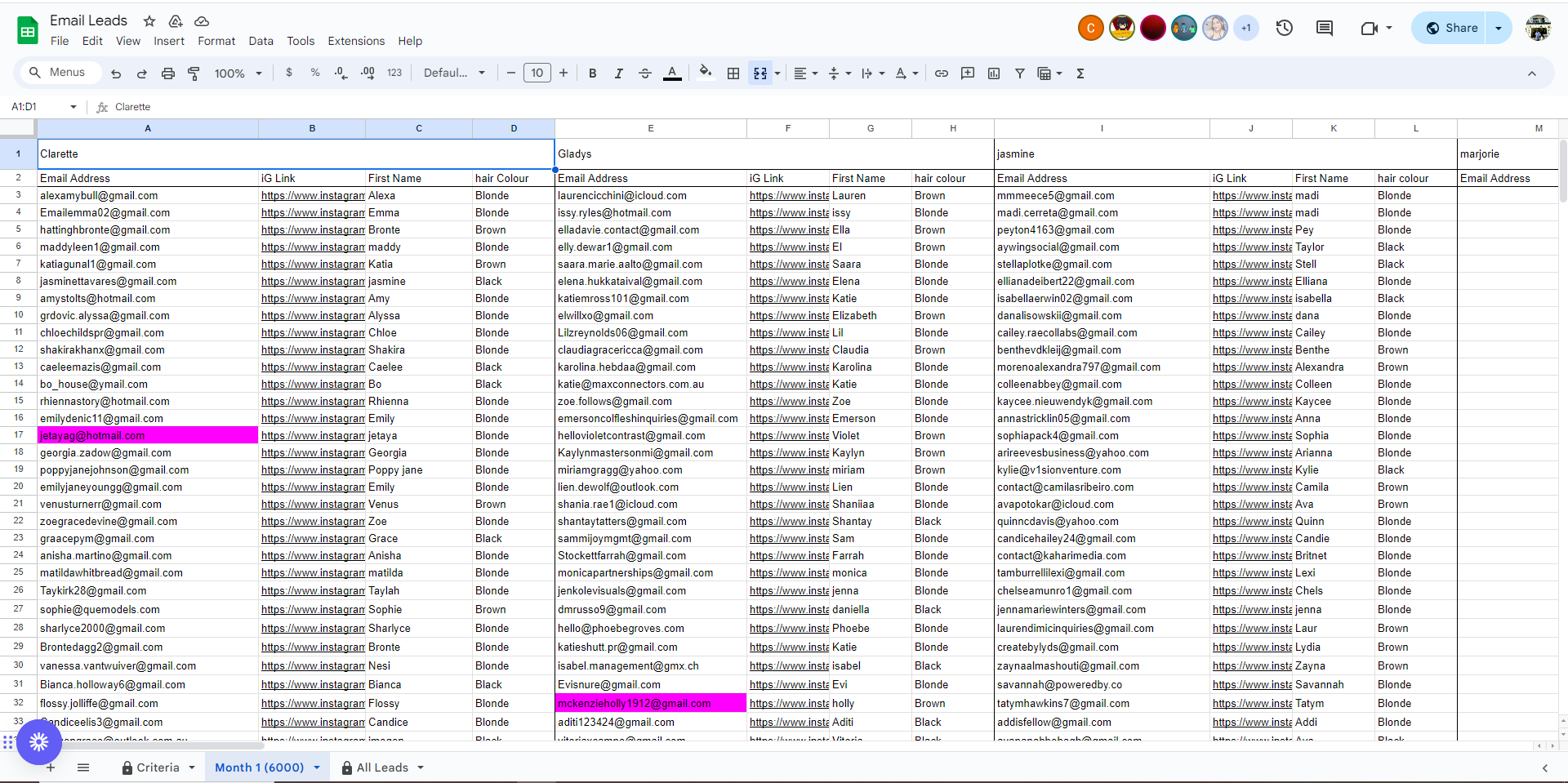
Task: Toggle italic formatting
Action: pyautogui.click(x=619, y=73)
